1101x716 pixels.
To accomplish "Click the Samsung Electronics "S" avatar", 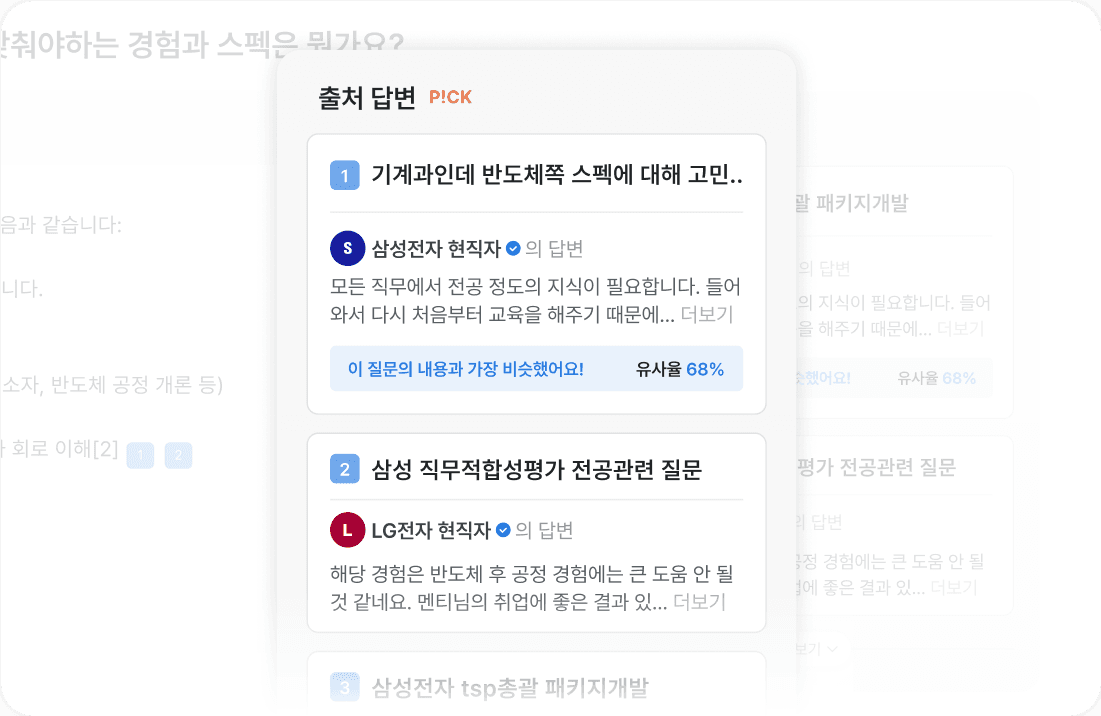I will [347, 248].
